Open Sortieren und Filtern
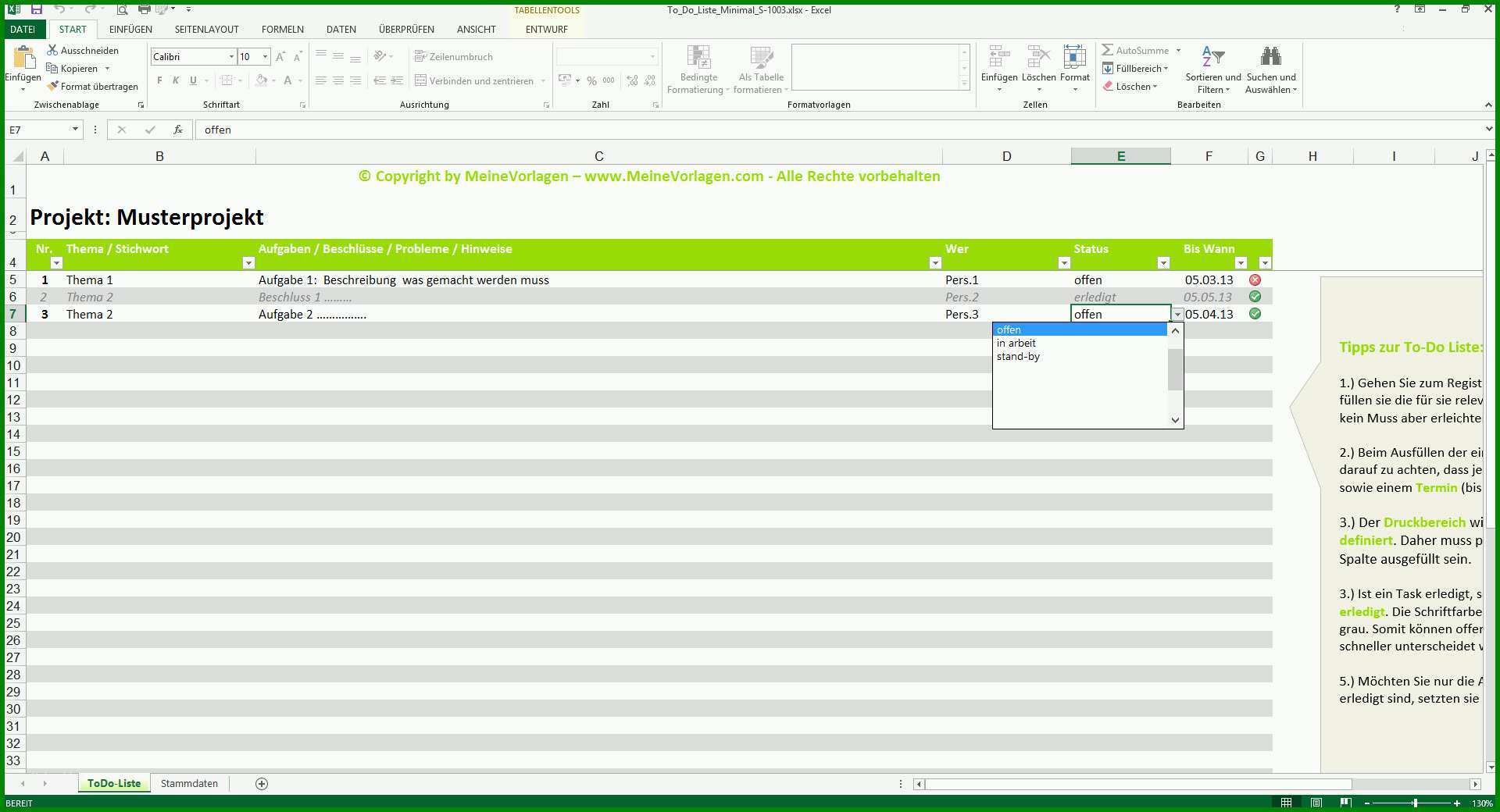 pos(1212,69)
